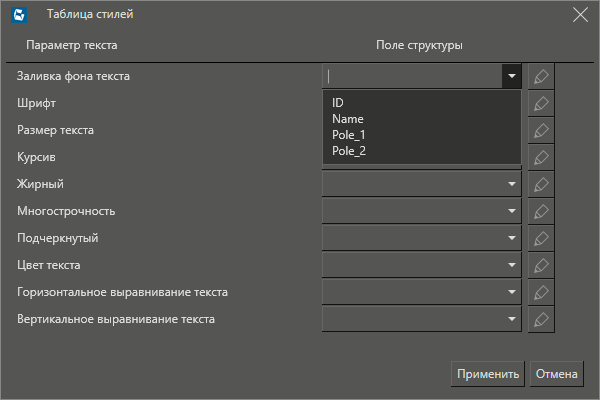Choose Name in the dropdown list
600x400 pixels.
click(422, 119)
